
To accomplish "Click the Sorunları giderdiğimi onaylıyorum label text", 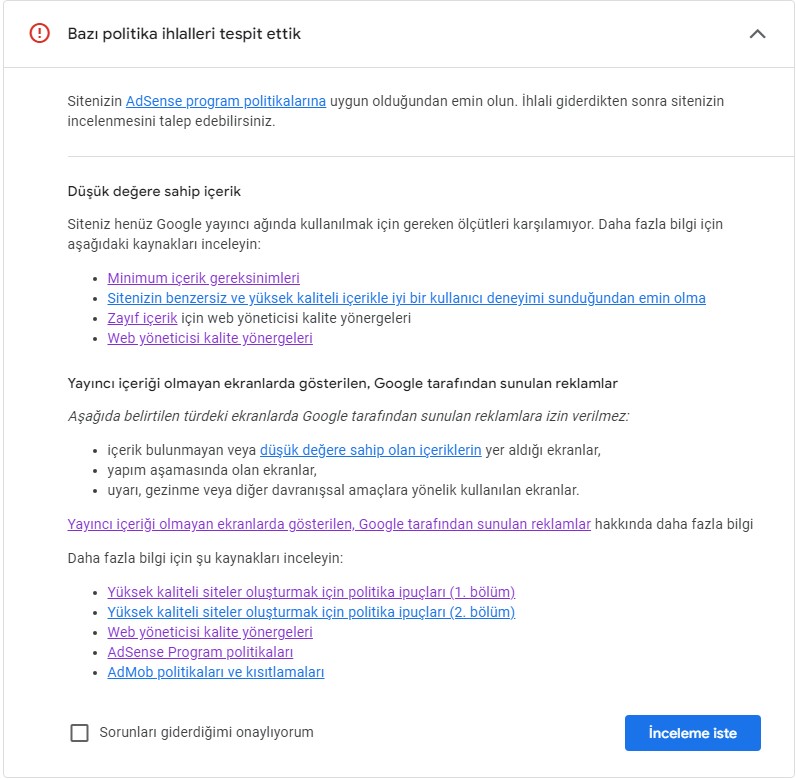I will tap(207, 732).
